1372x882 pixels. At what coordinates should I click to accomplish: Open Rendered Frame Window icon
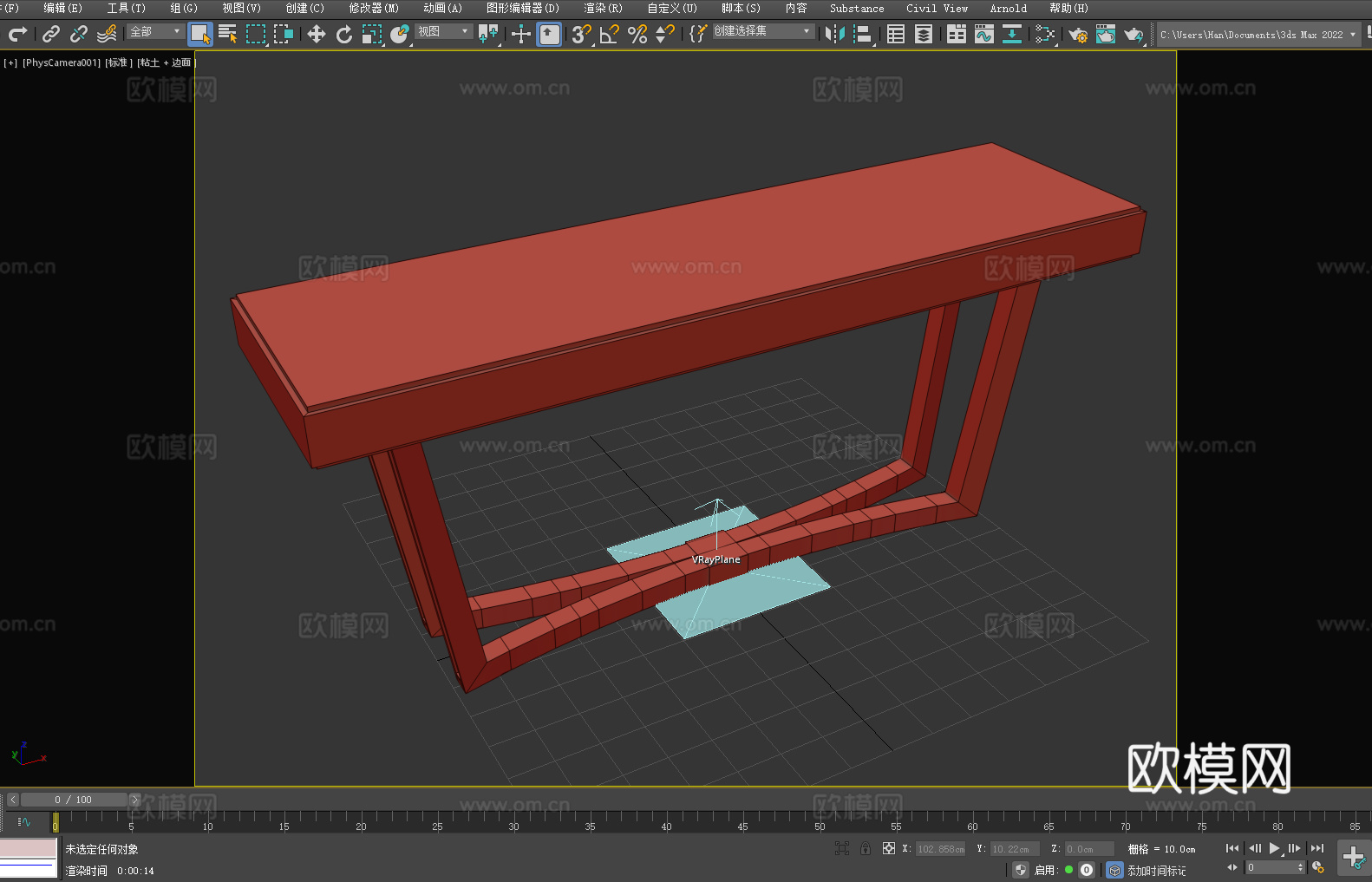[1106, 34]
